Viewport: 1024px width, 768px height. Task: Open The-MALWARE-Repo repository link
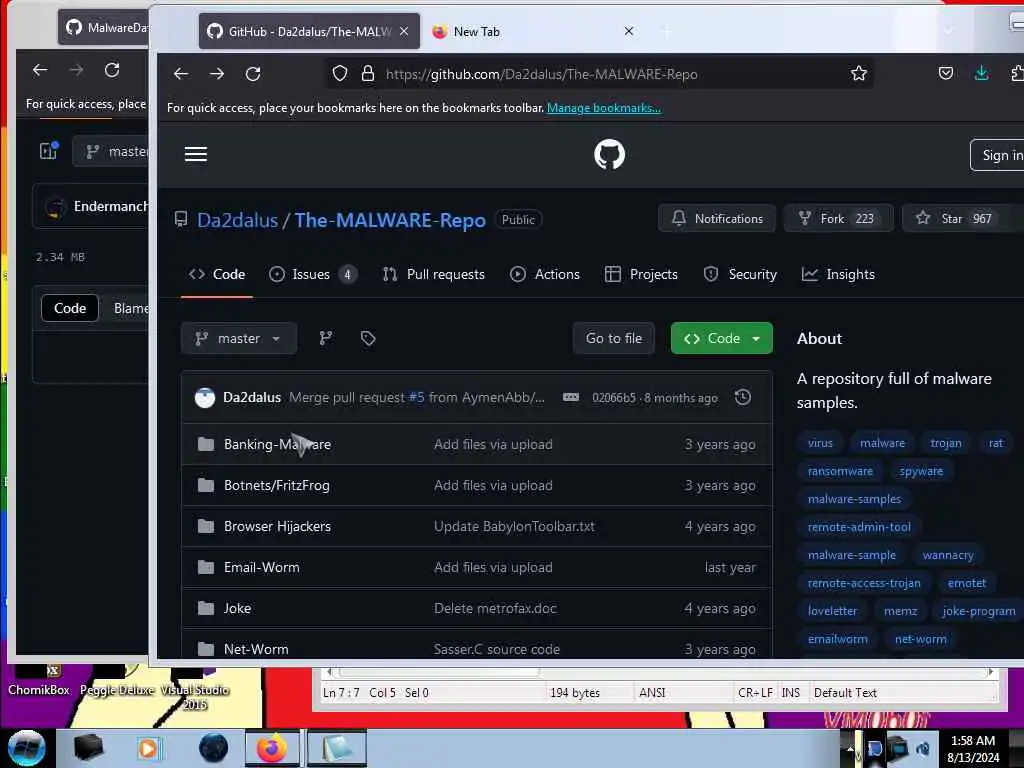coord(390,220)
